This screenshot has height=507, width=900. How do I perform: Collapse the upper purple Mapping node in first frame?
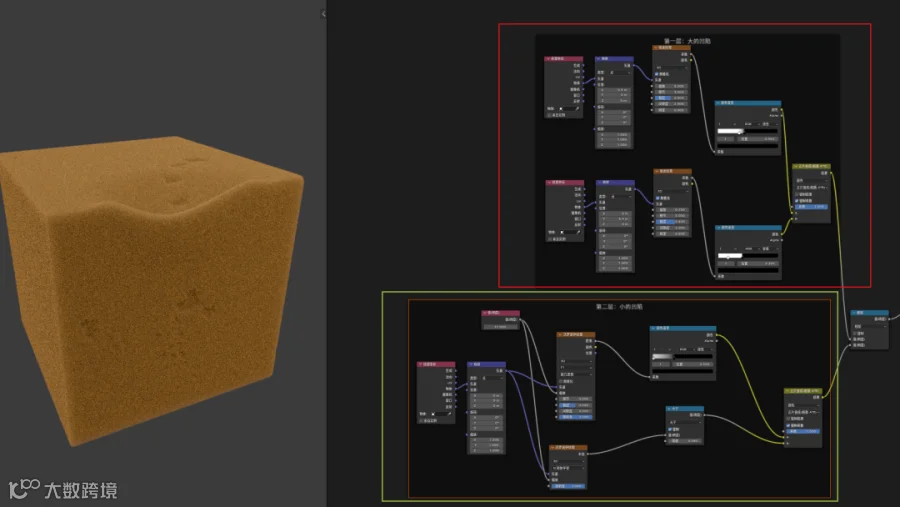click(x=599, y=59)
